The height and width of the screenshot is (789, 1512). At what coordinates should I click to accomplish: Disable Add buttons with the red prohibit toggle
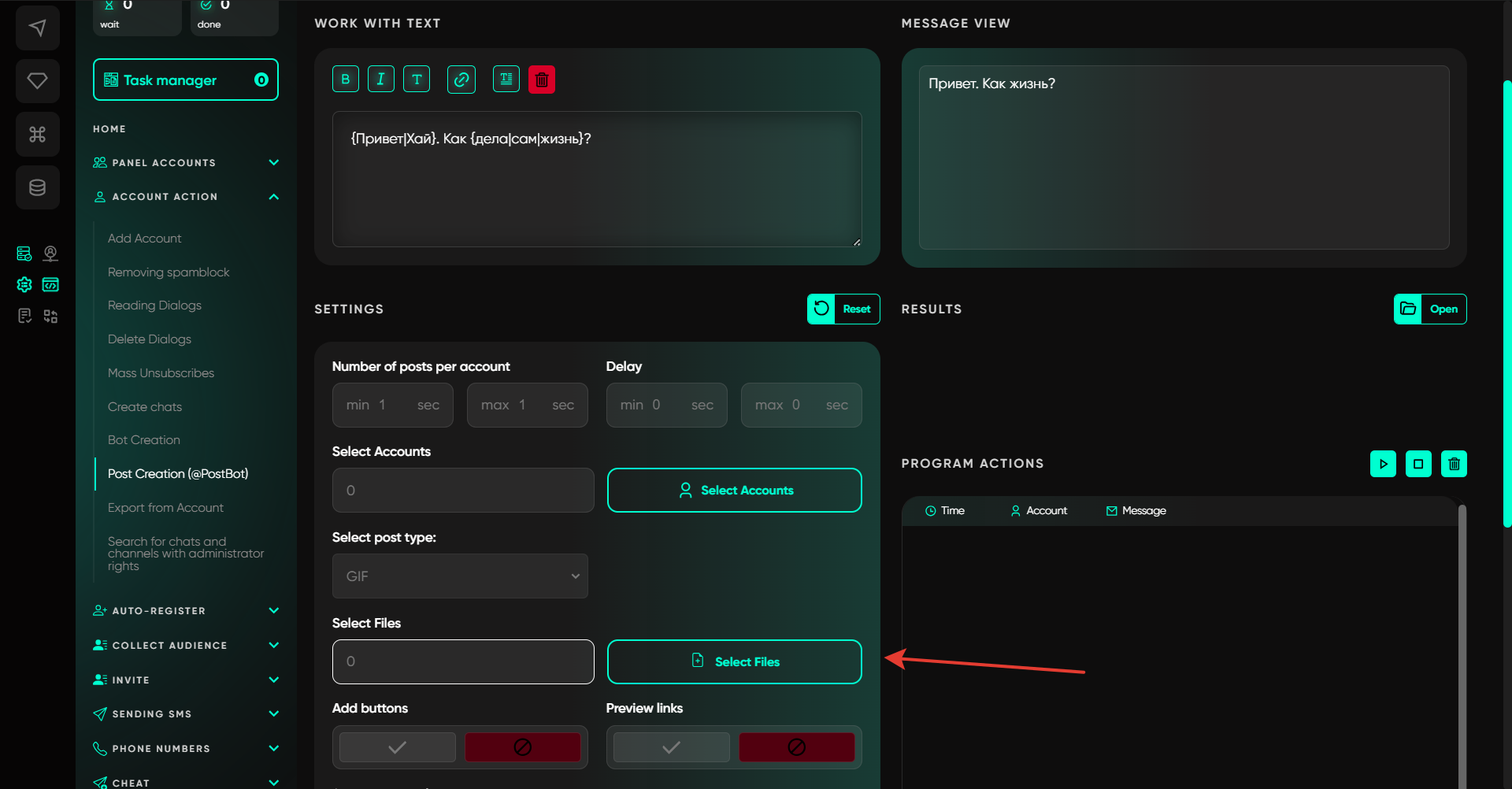(522, 747)
